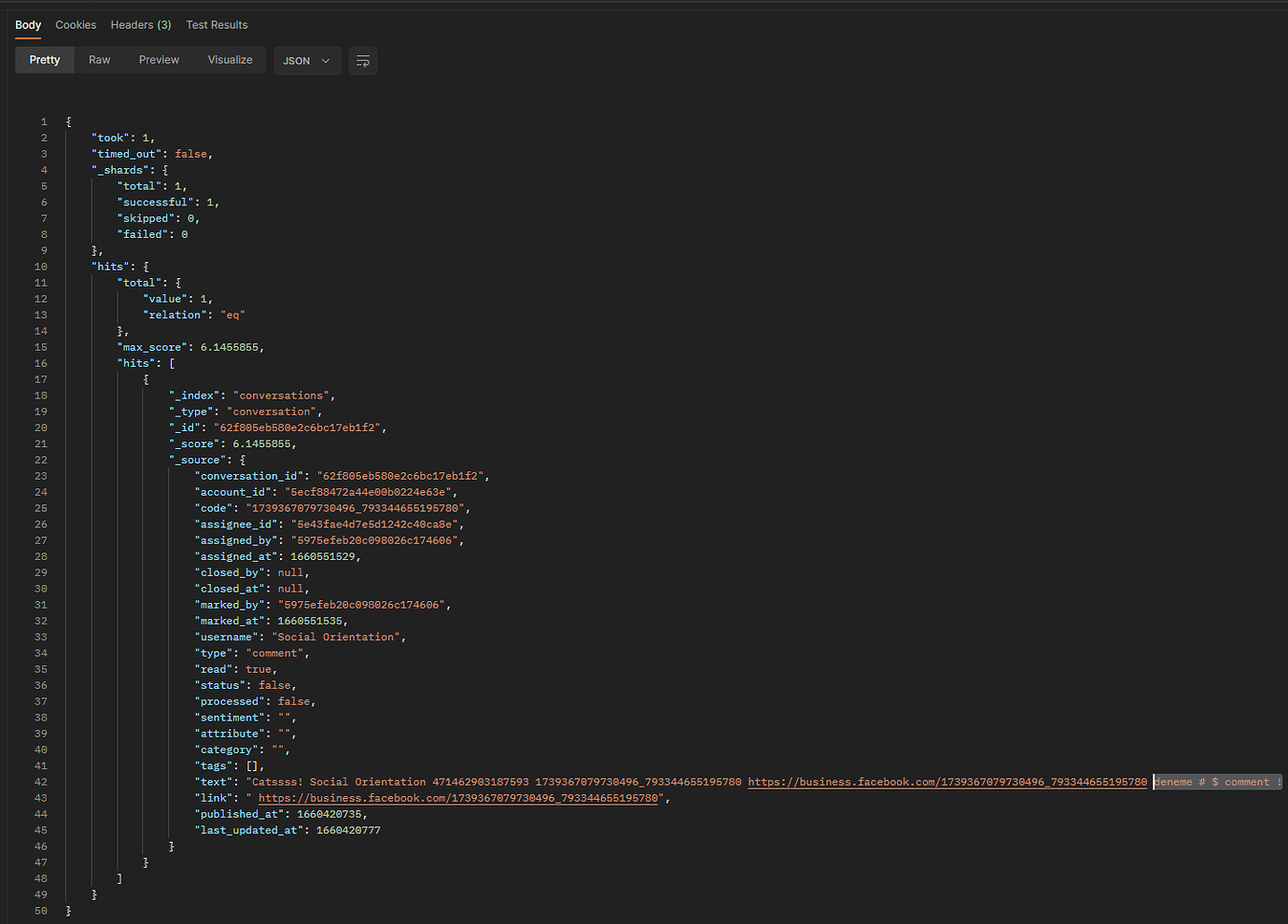The height and width of the screenshot is (924, 1288).
Task: Click line number 20 in the gutter
Action: [x=40, y=427]
